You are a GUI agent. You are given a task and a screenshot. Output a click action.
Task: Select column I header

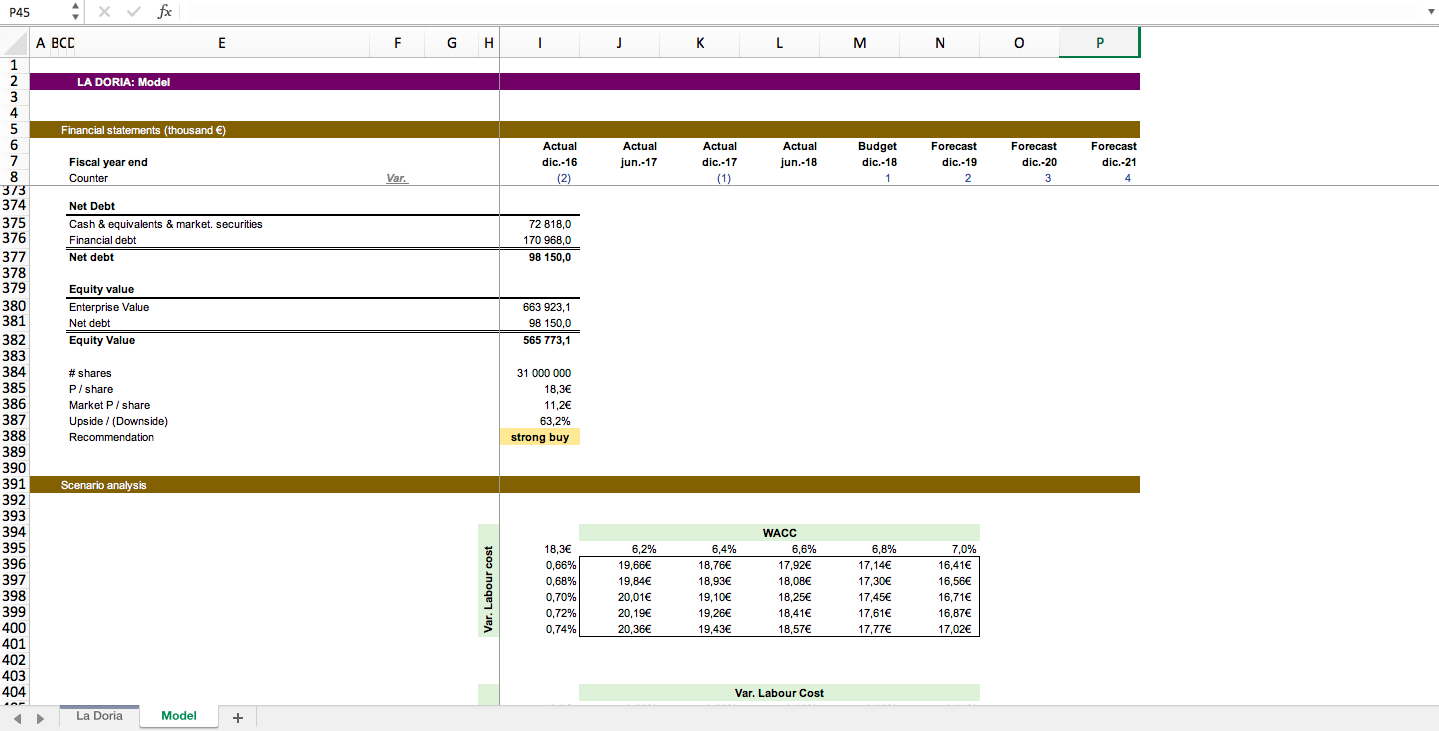(540, 43)
